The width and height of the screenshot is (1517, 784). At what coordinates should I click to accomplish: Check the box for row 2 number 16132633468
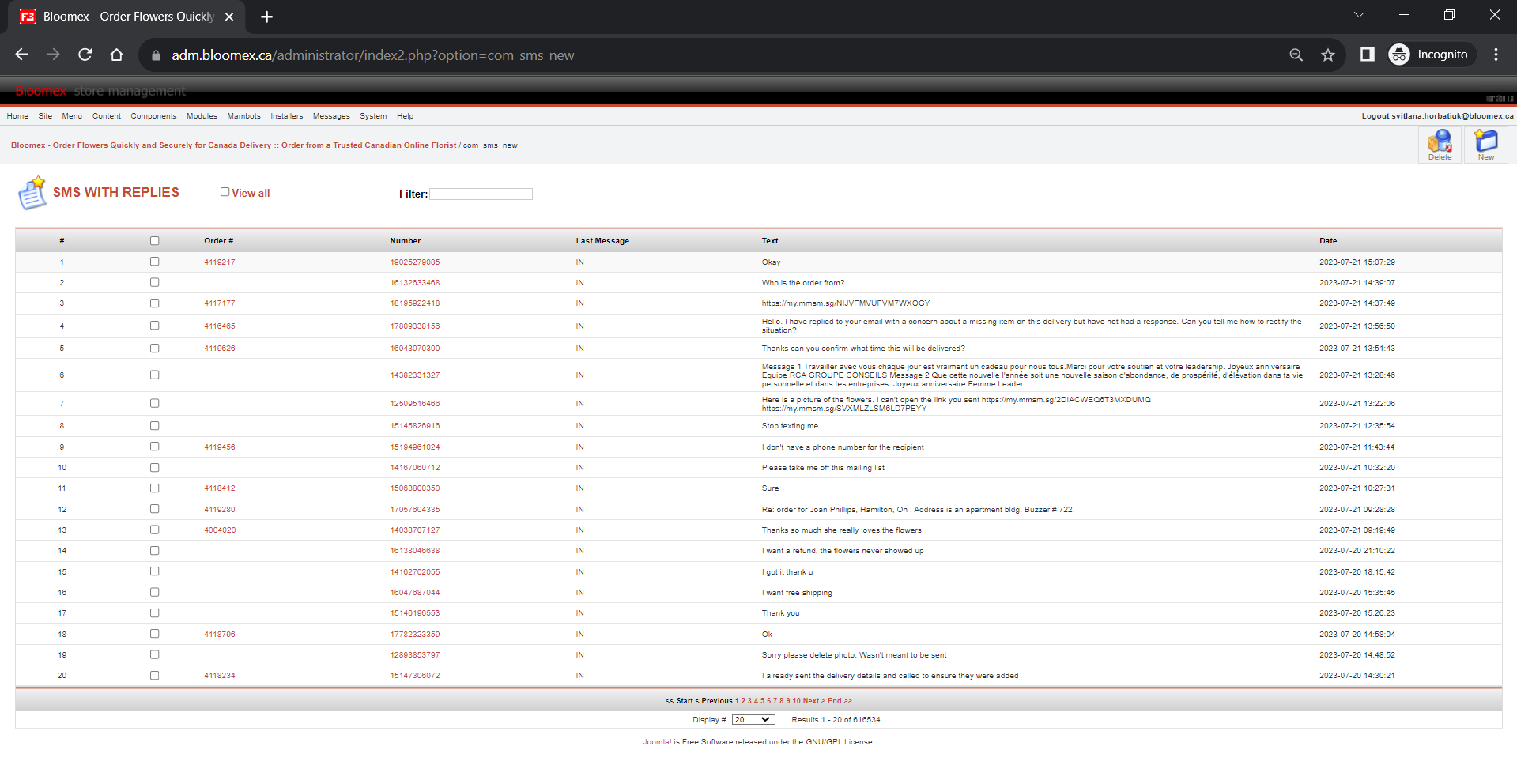155,282
